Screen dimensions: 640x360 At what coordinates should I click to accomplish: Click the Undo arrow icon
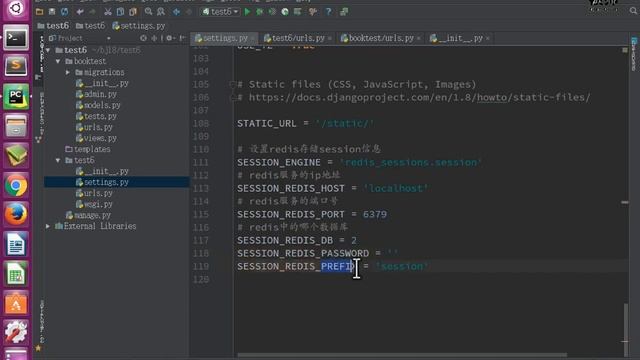(80, 12)
